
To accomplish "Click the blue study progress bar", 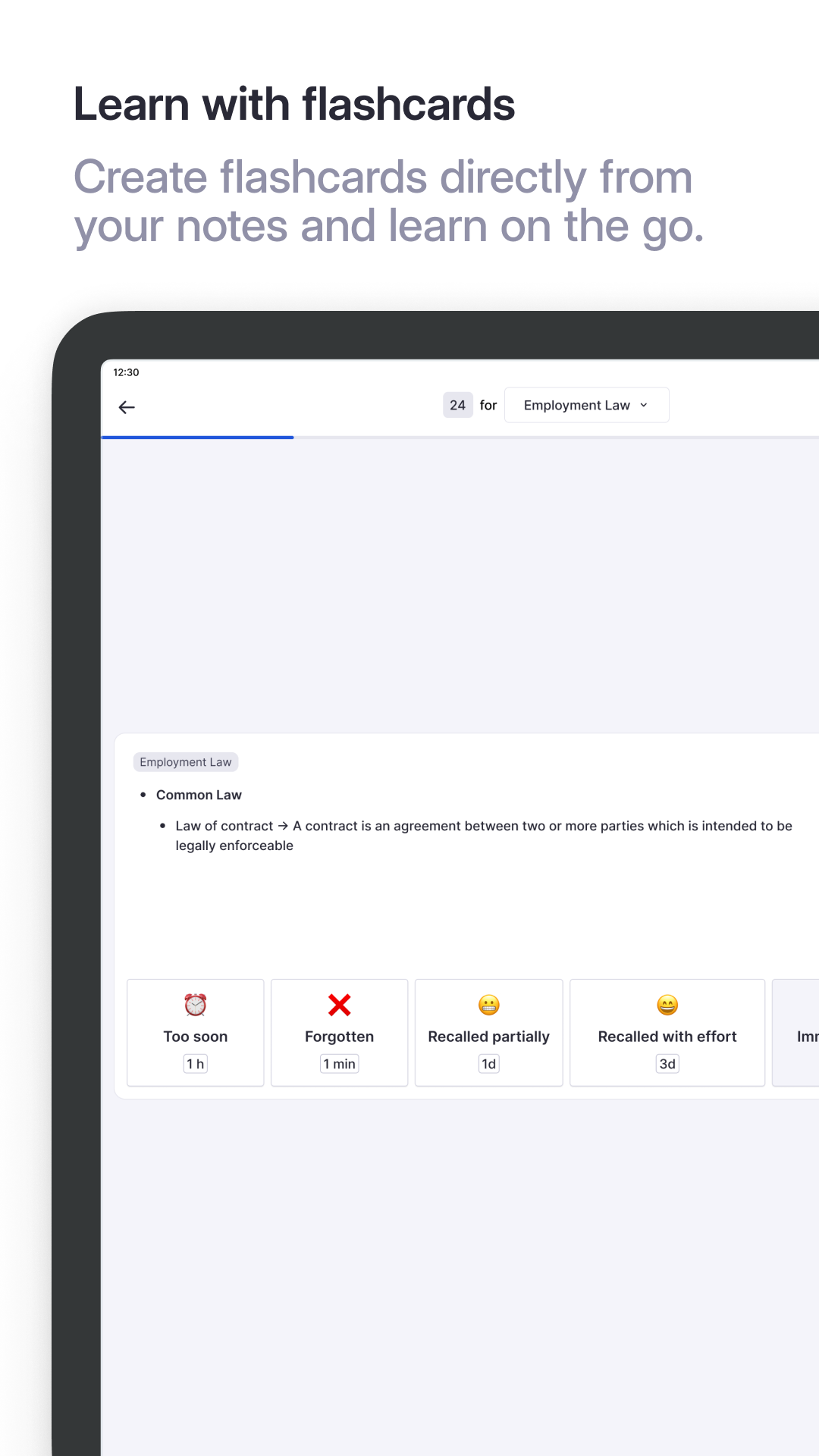I will (x=197, y=438).
